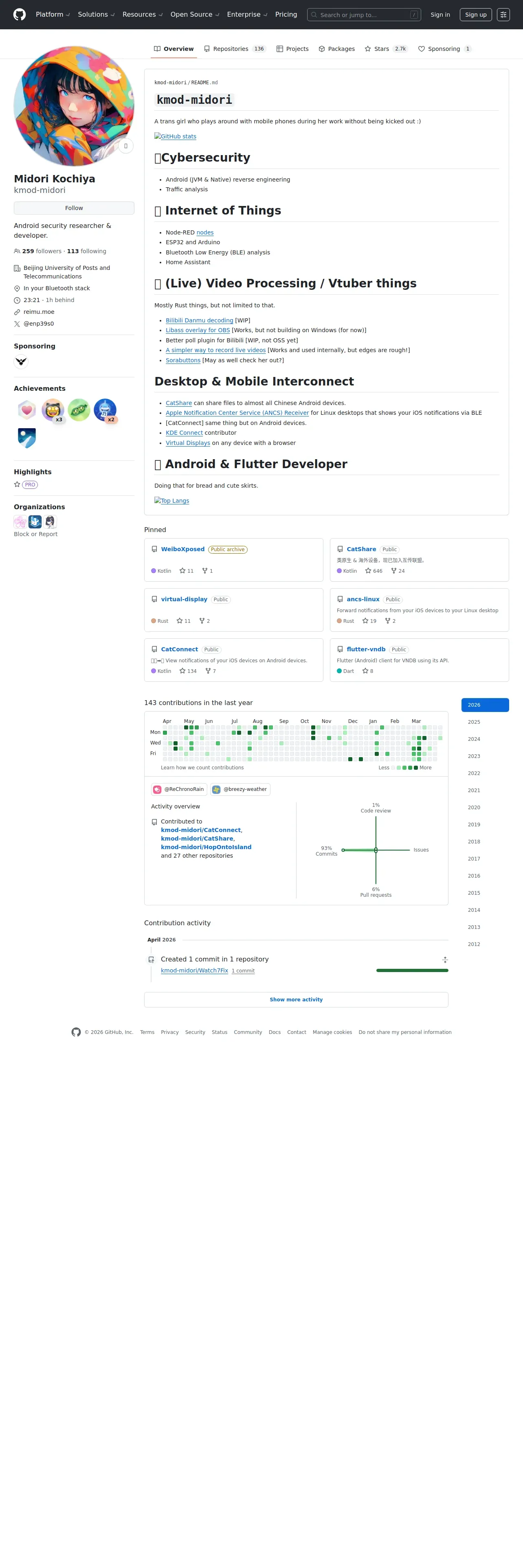The width and height of the screenshot is (523, 1568).
Task: Follow kmod-midori
Action: 74,208
